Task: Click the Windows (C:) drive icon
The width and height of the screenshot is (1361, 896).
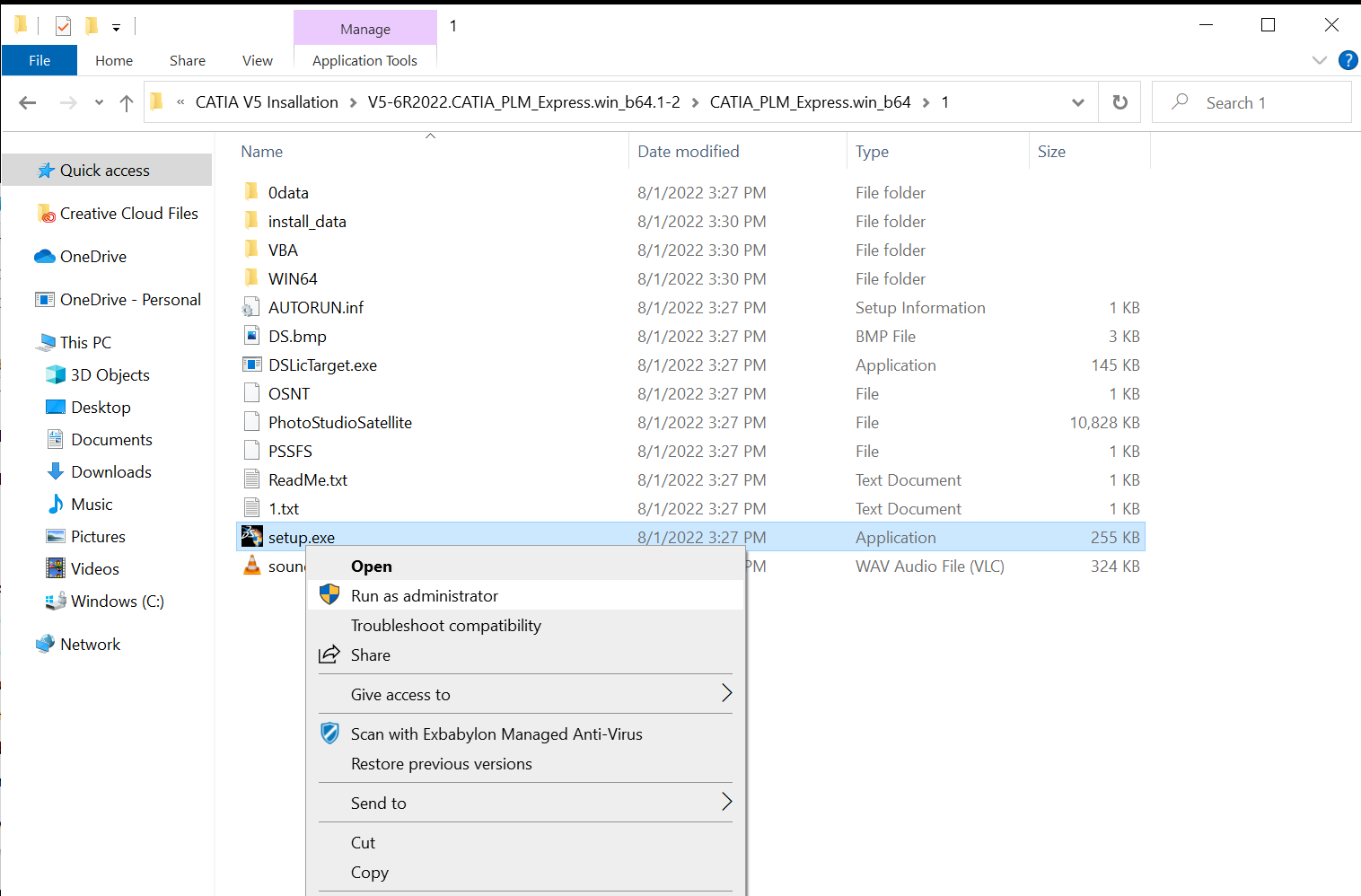Action: coord(56,601)
